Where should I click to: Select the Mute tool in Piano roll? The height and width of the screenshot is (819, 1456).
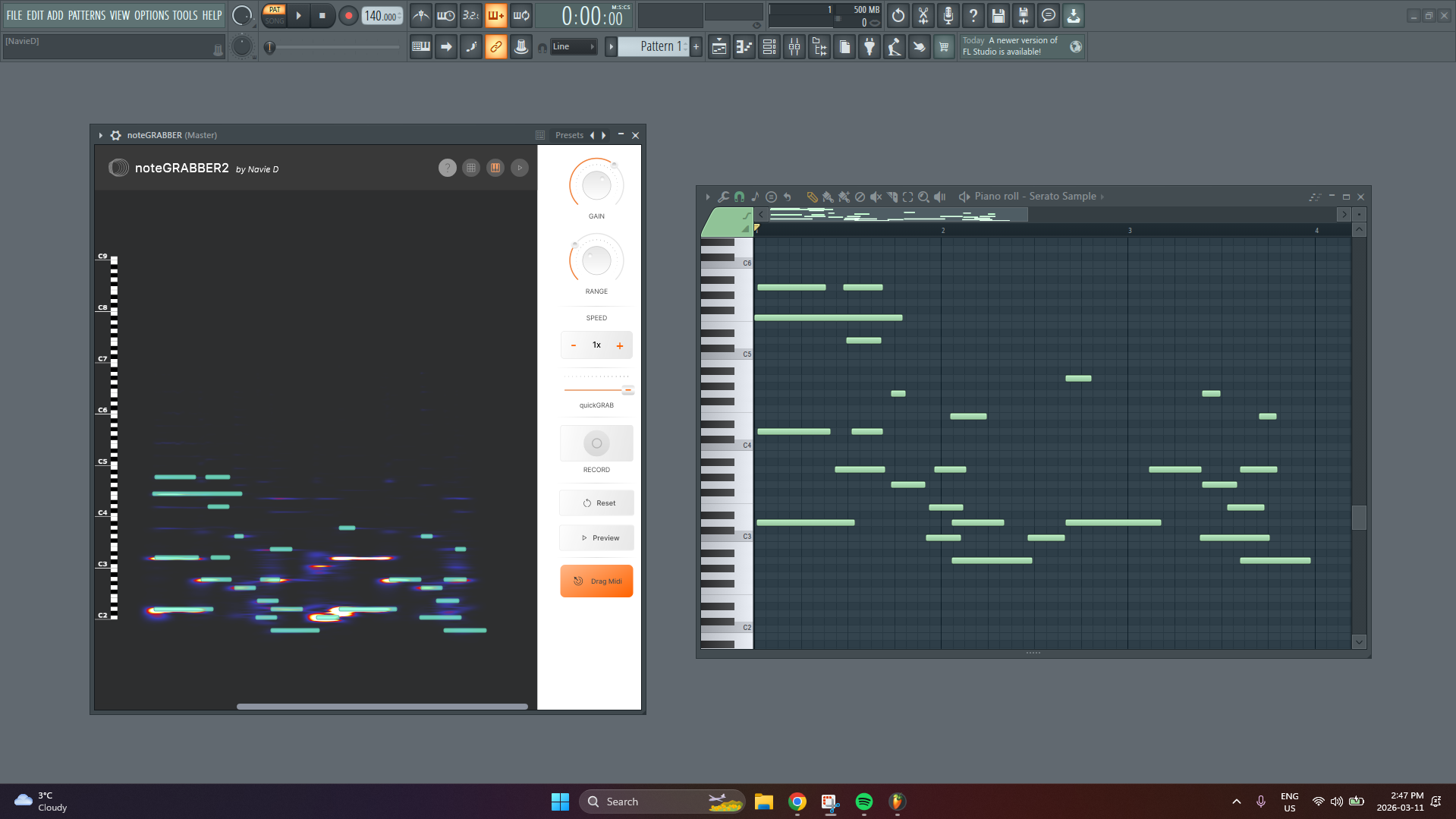click(876, 197)
